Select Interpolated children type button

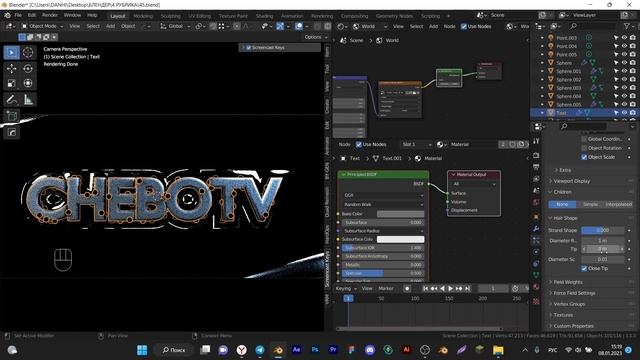(618, 204)
